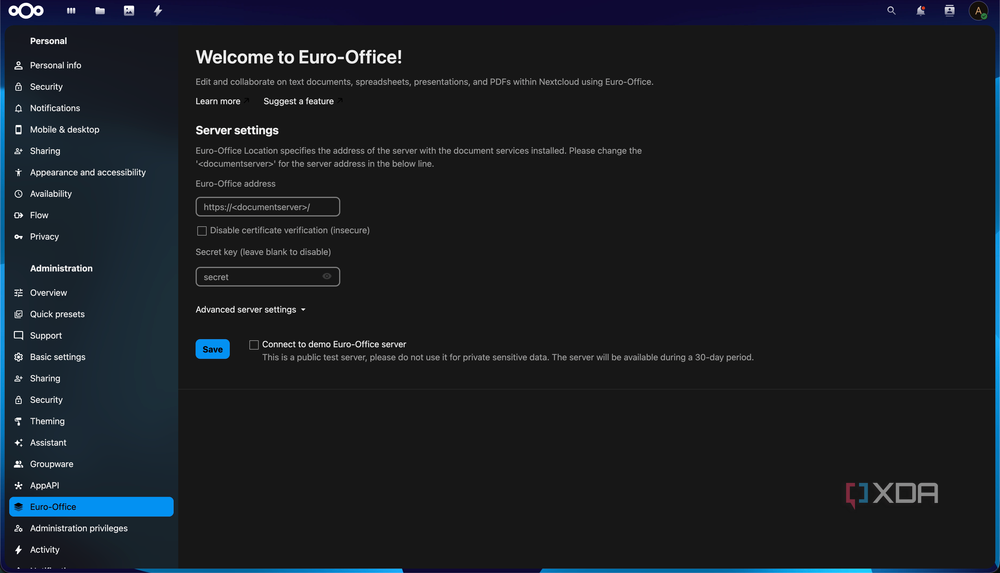The width and height of the screenshot is (1000, 573).
Task: Focus the Euro-Office address field
Action: coord(268,207)
